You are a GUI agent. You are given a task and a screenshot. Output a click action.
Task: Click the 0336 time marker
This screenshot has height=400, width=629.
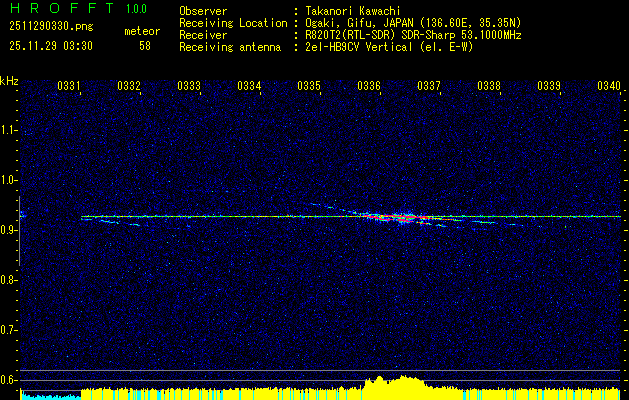point(369,86)
